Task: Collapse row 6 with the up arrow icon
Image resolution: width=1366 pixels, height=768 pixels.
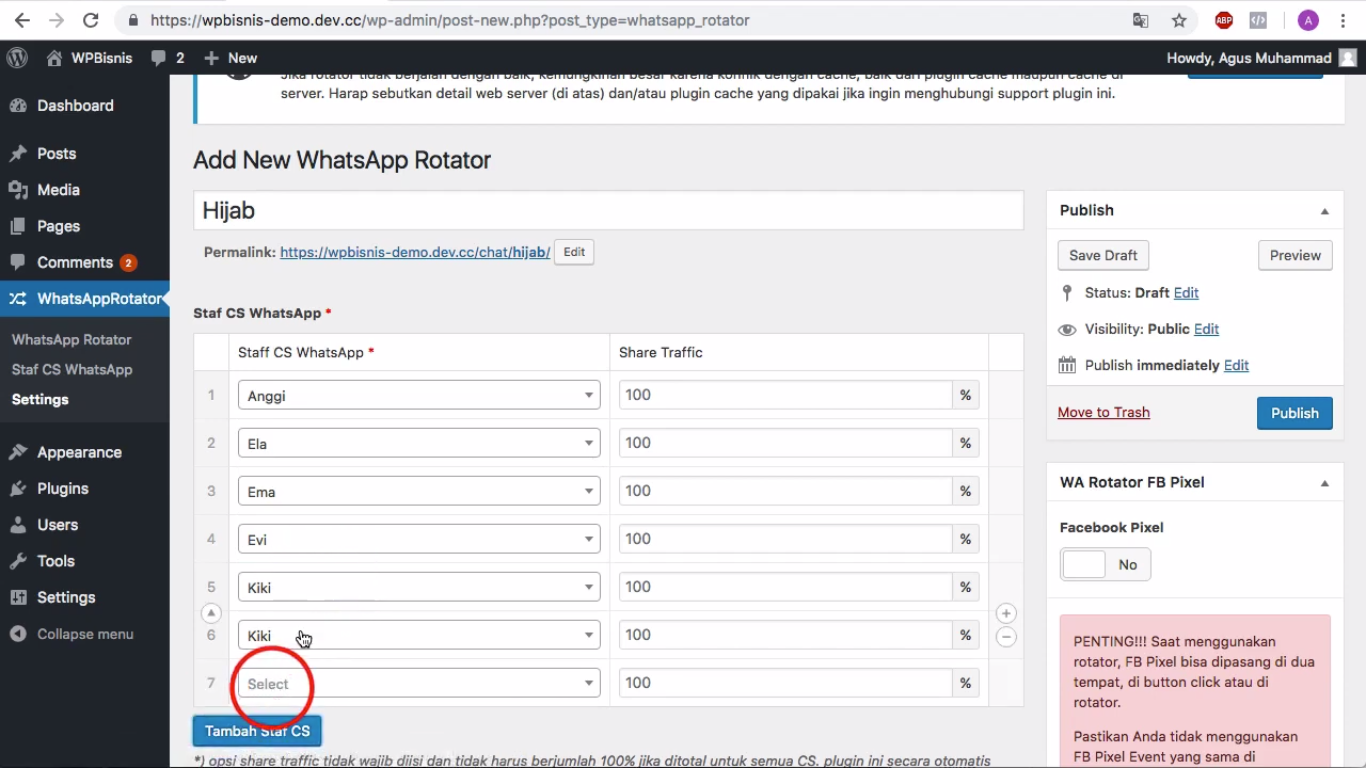Action: (x=211, y=613)
